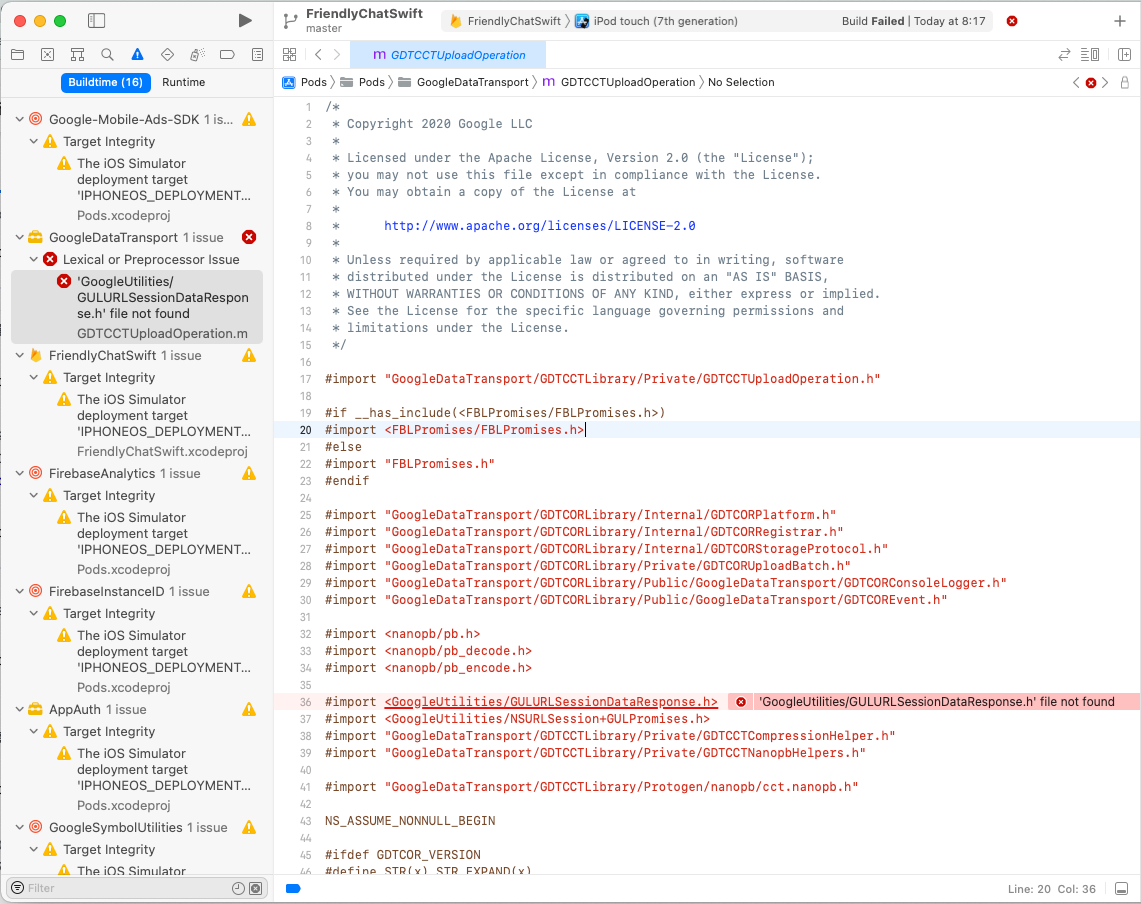Open the Breakpoint navigator tag icon

[226, 55]
